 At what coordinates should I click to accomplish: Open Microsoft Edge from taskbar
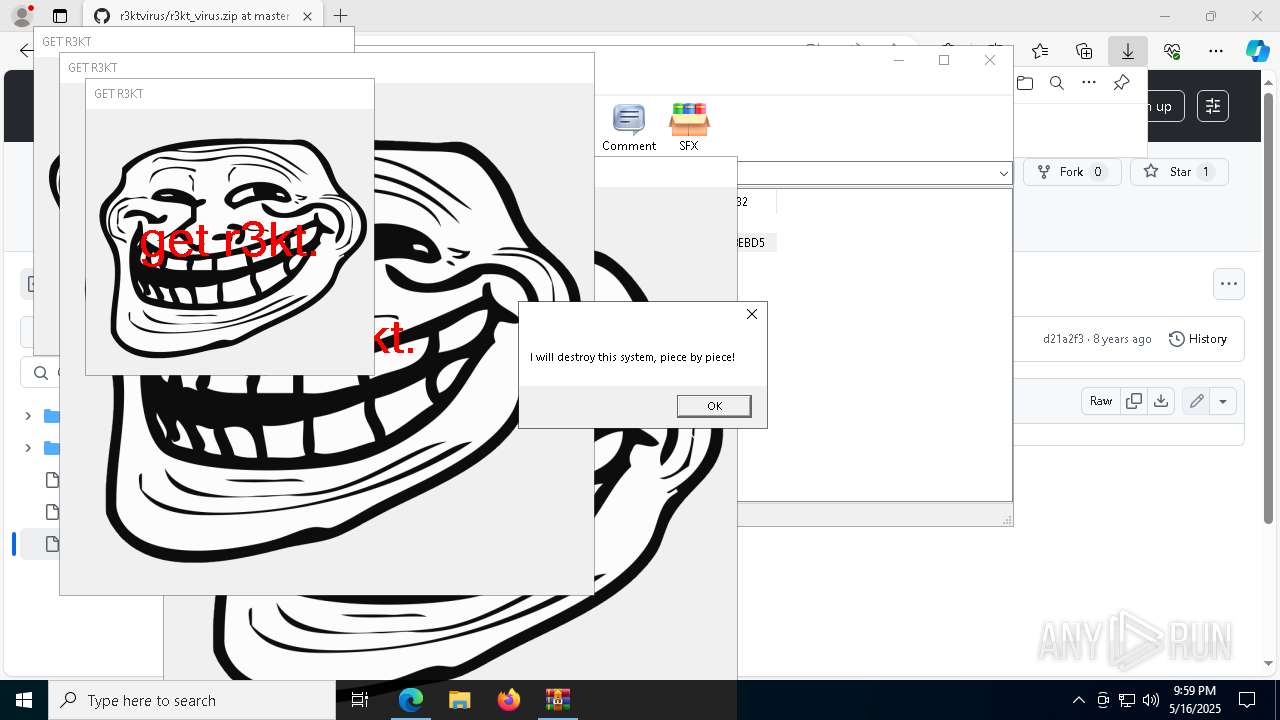411,700
